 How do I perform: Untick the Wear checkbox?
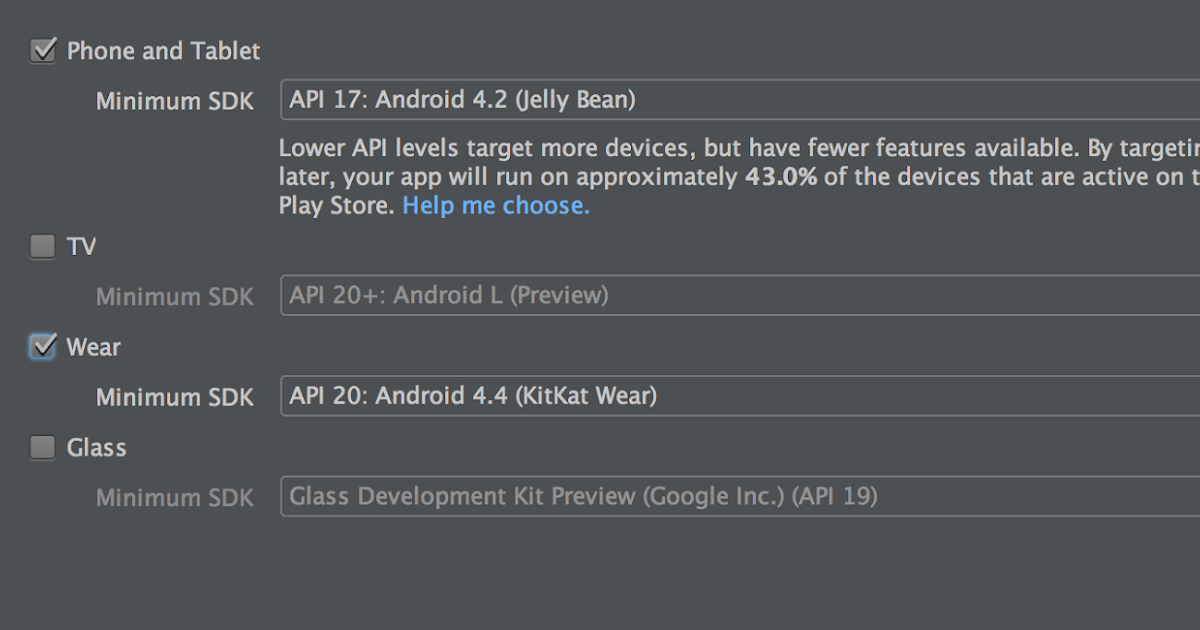(43, 347)
